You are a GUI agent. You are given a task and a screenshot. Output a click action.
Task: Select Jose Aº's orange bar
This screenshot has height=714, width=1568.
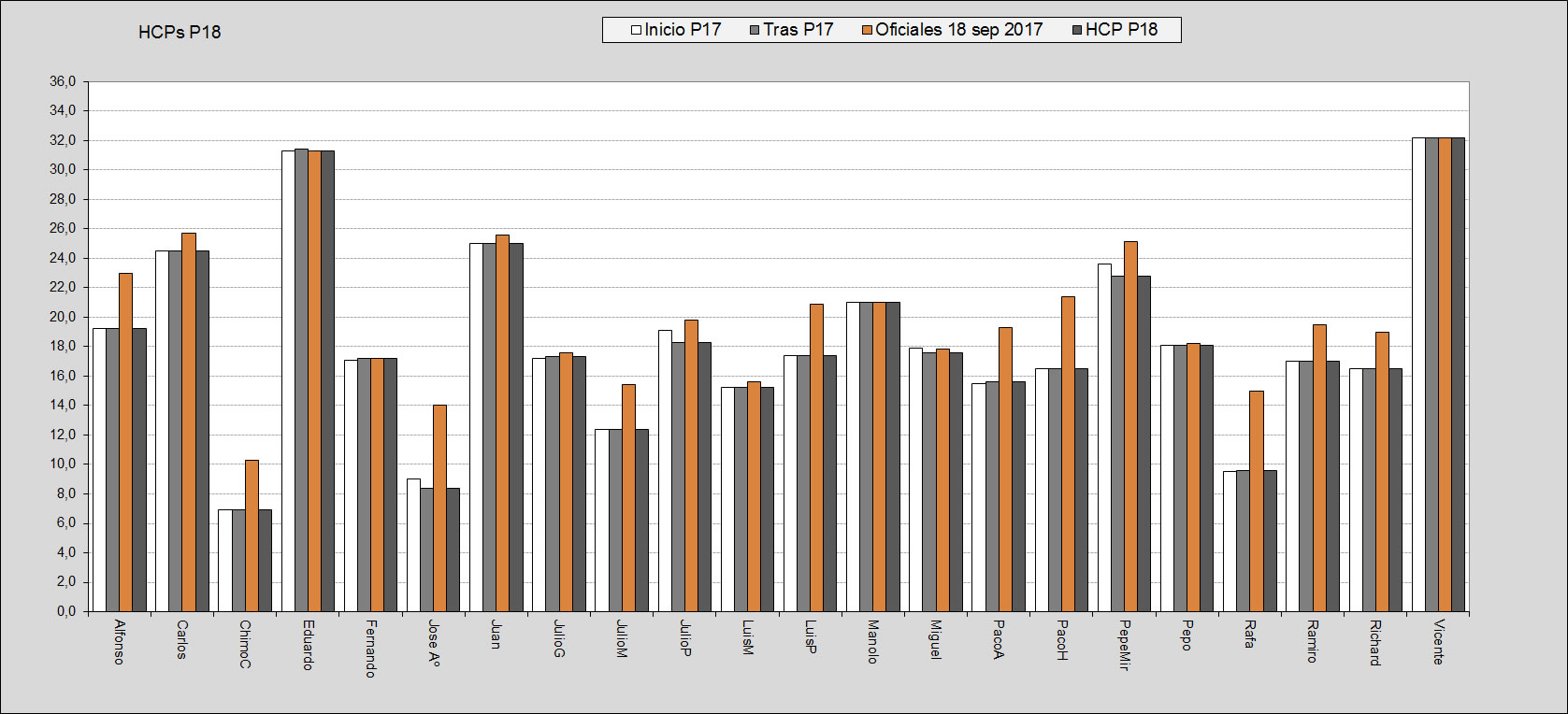[439, 508]
